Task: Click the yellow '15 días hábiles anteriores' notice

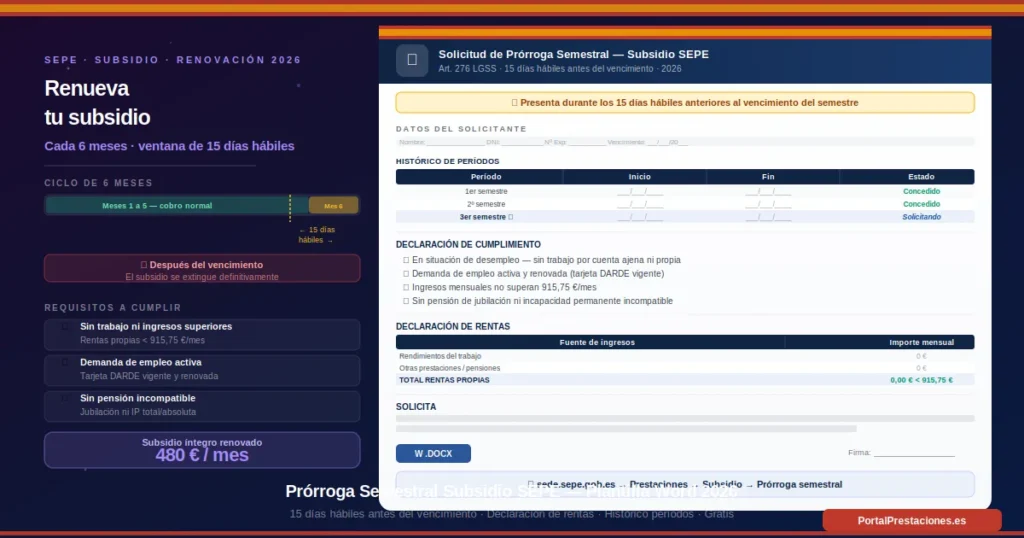Action: click(x=685, y=103)
